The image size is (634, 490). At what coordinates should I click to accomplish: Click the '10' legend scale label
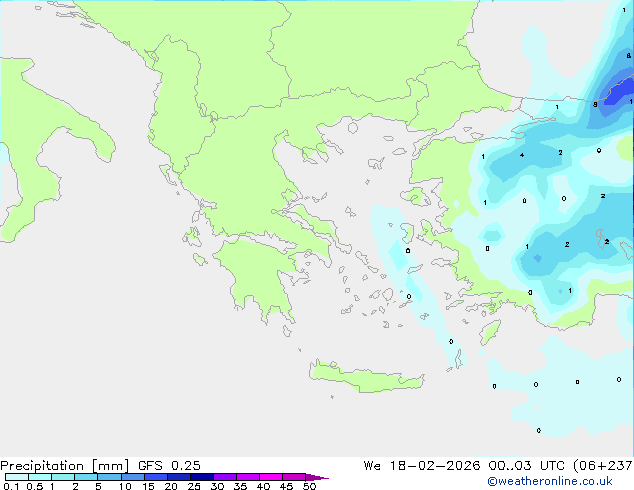point(125,486)
